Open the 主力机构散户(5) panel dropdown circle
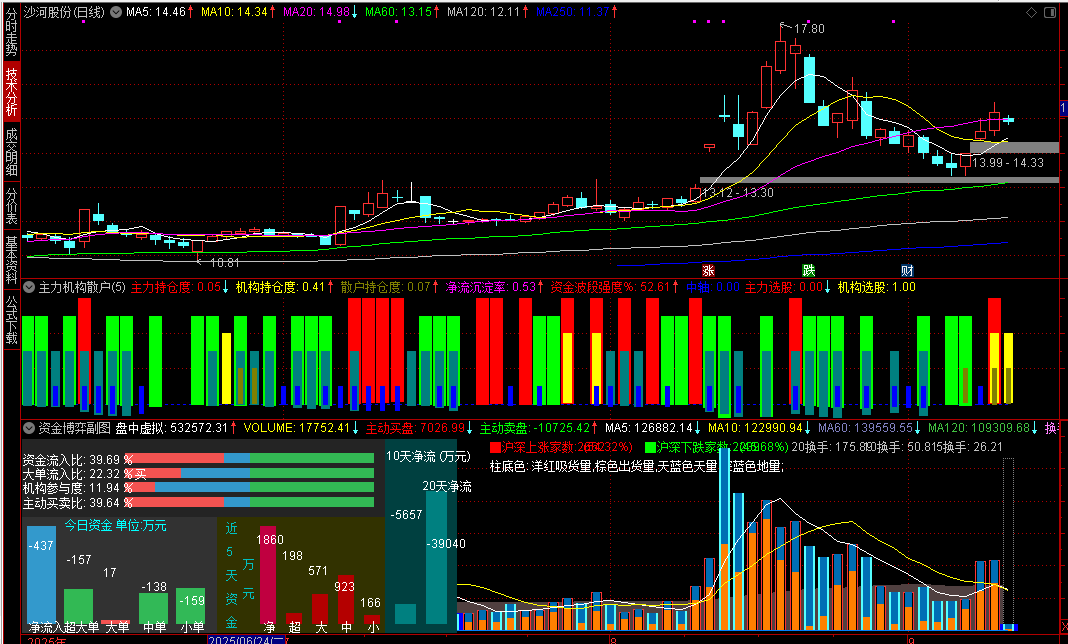Screen dimensions: 1068x644 [x=29, y=287]
